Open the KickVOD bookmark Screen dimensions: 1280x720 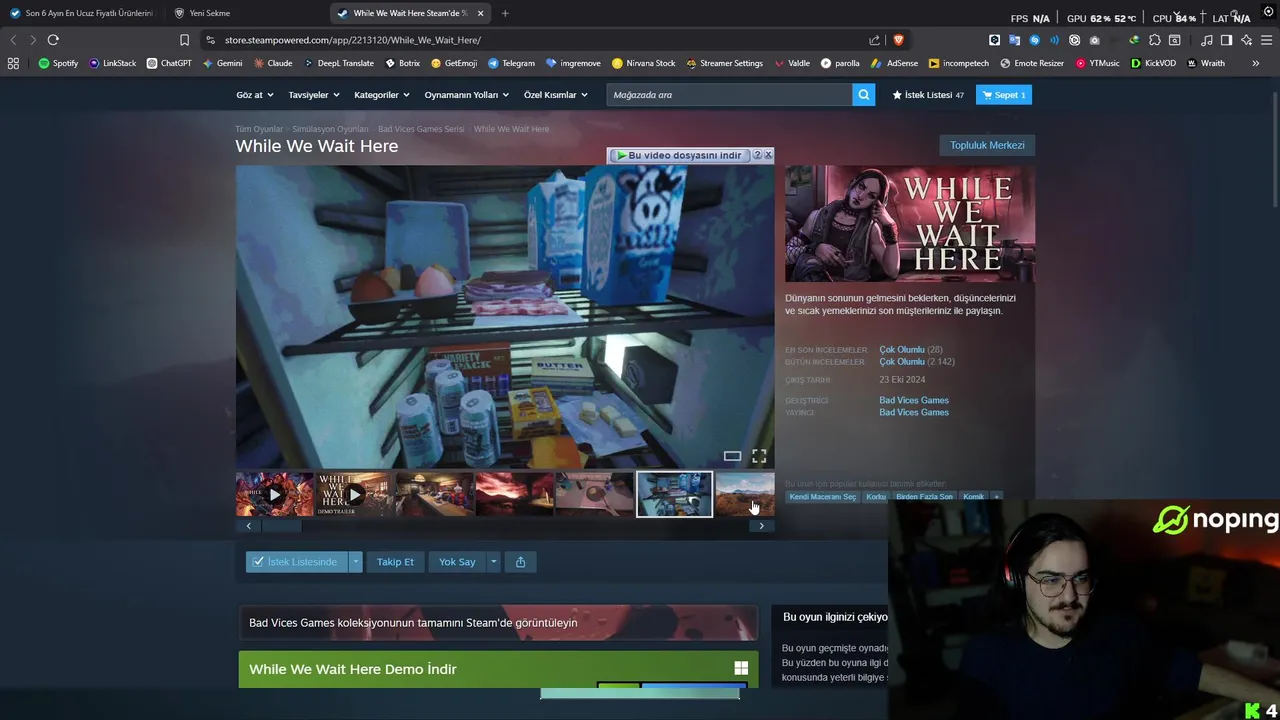(1153, 63)
